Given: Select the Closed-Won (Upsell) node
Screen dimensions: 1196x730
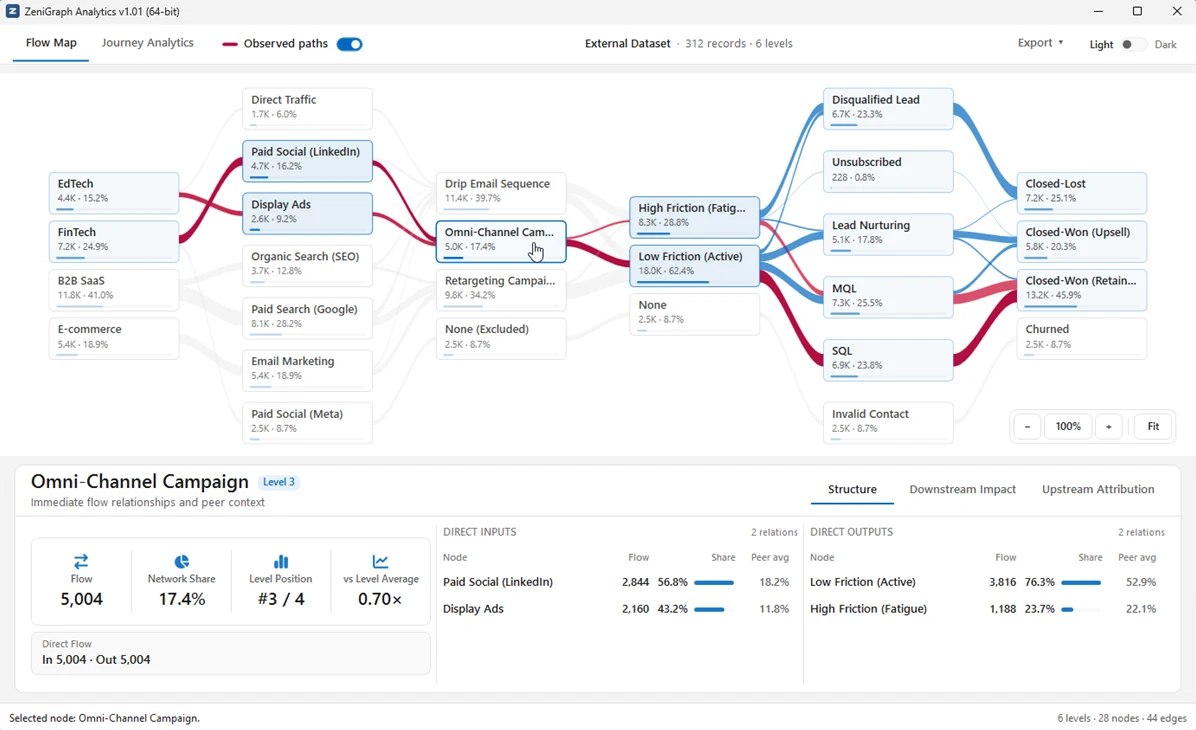Looking at the screenshot, I should click(1082, 241).
